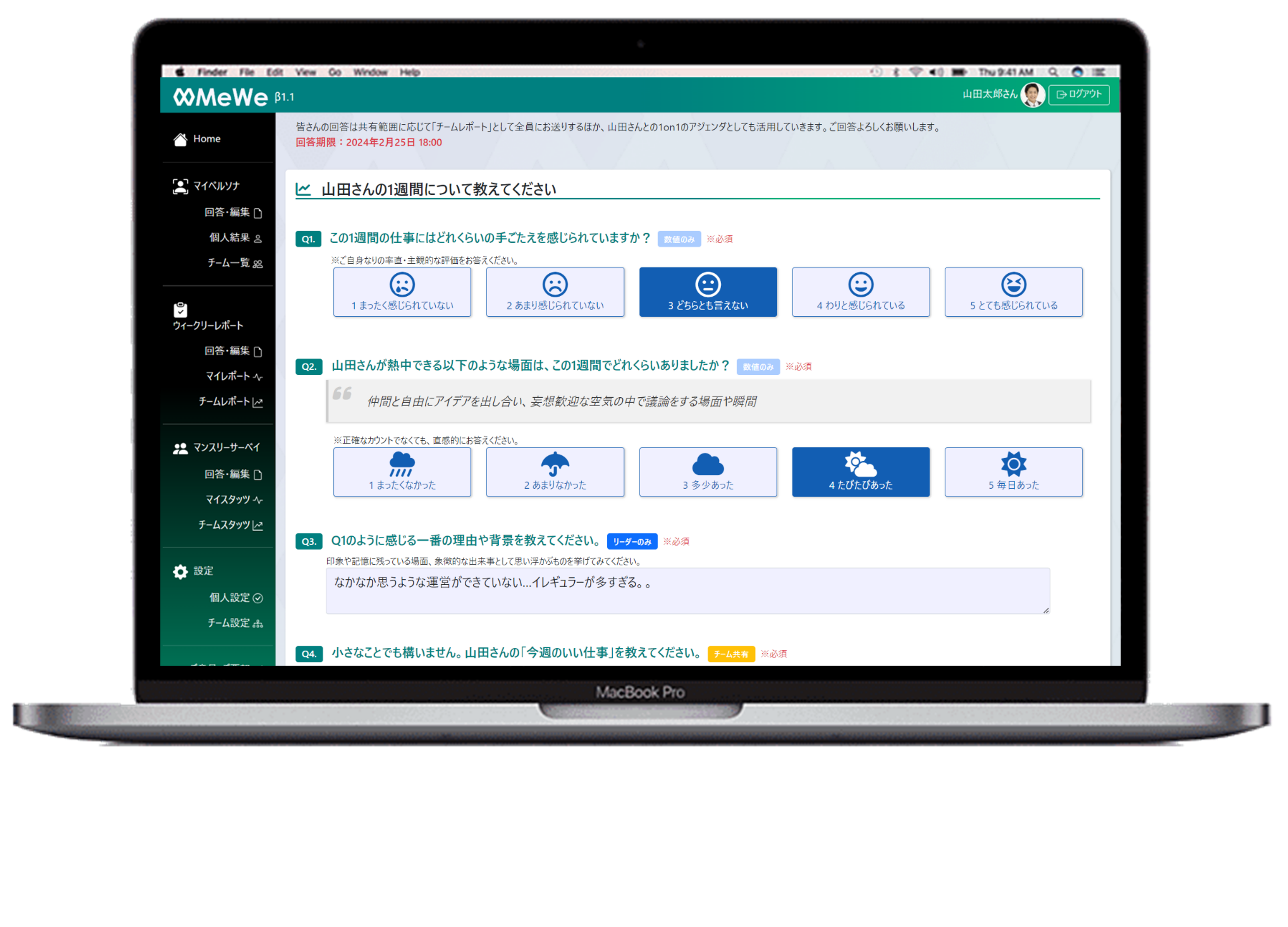
Task: Open 設定 gear icon
Action: 180,572
